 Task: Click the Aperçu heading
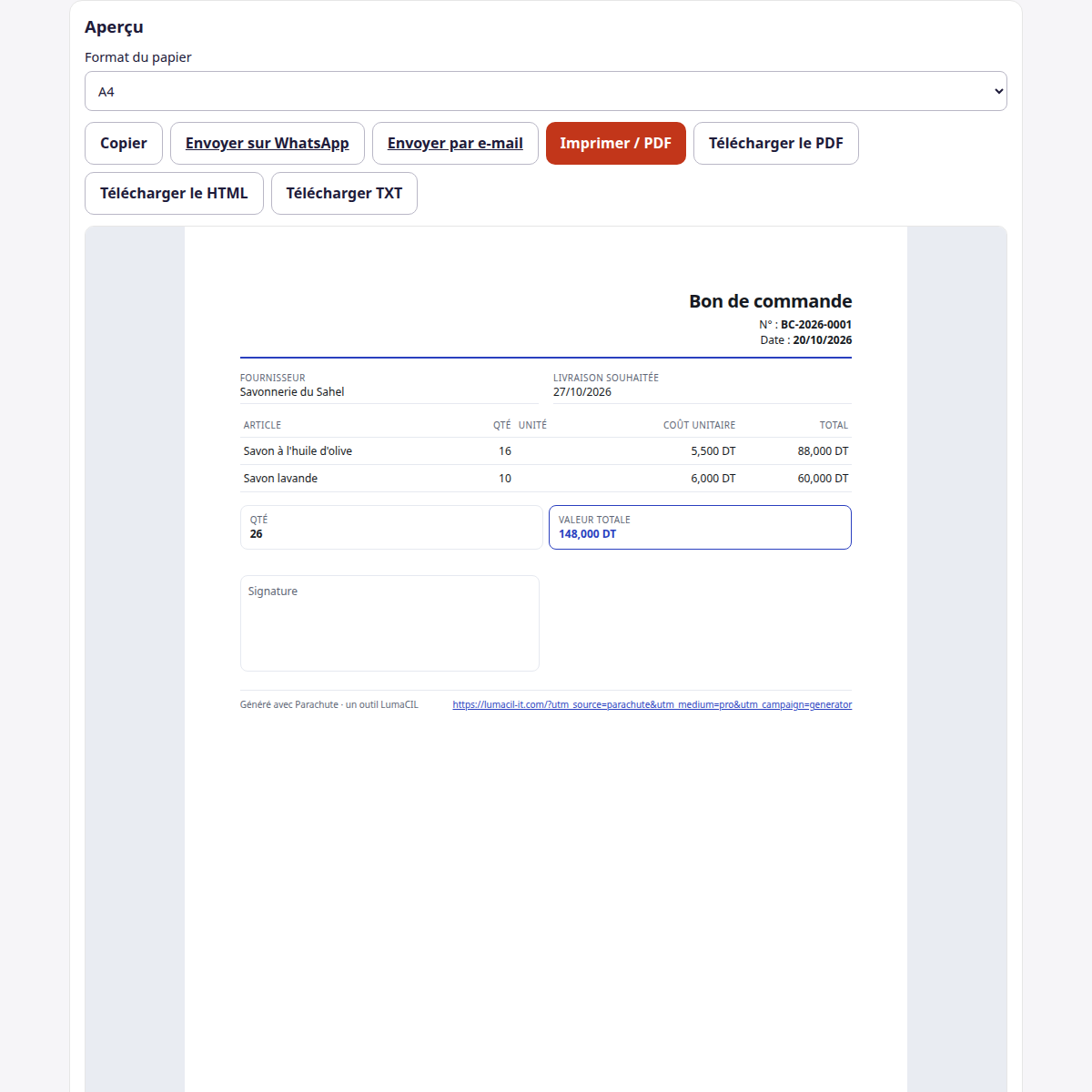[114, 27]
